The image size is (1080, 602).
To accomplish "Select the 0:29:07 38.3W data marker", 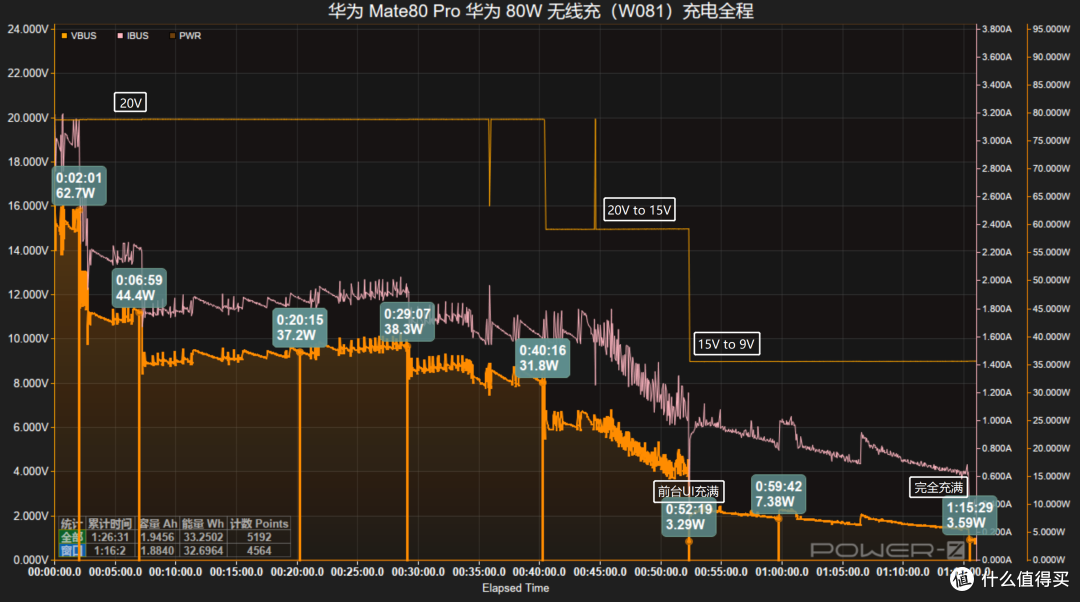I will (x=407, y=322).
